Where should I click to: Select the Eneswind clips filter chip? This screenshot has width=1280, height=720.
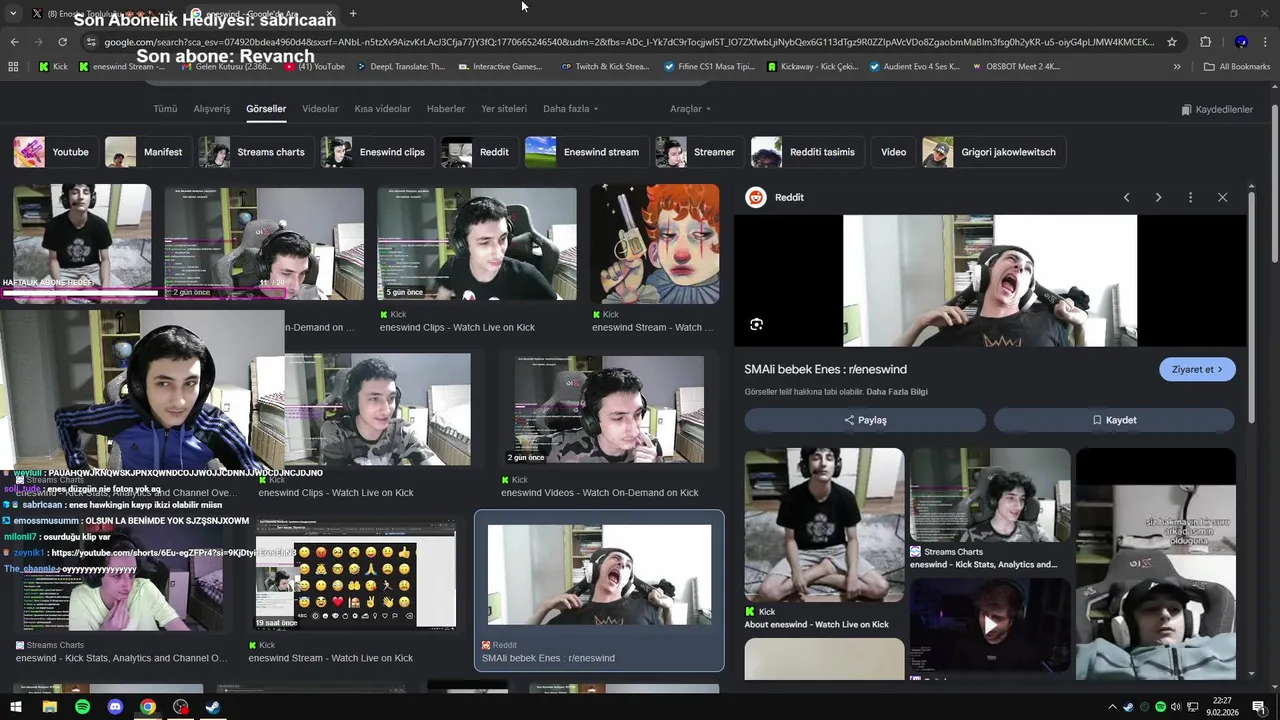(x=377, y=152)
